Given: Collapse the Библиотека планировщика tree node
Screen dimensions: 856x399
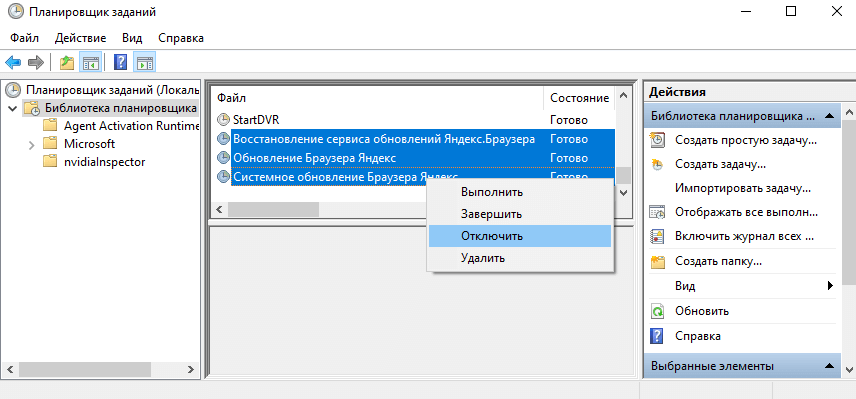Looking at the screenshot, I should click(x=13, y=108).
